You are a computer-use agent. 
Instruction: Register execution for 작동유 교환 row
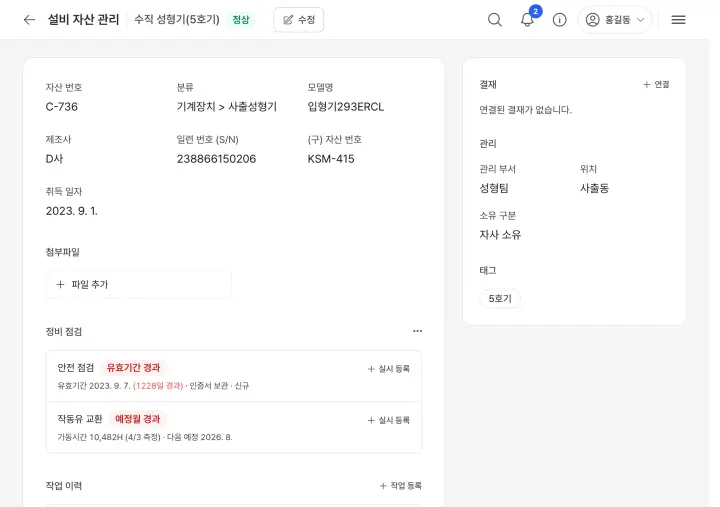tap(388, 420)
